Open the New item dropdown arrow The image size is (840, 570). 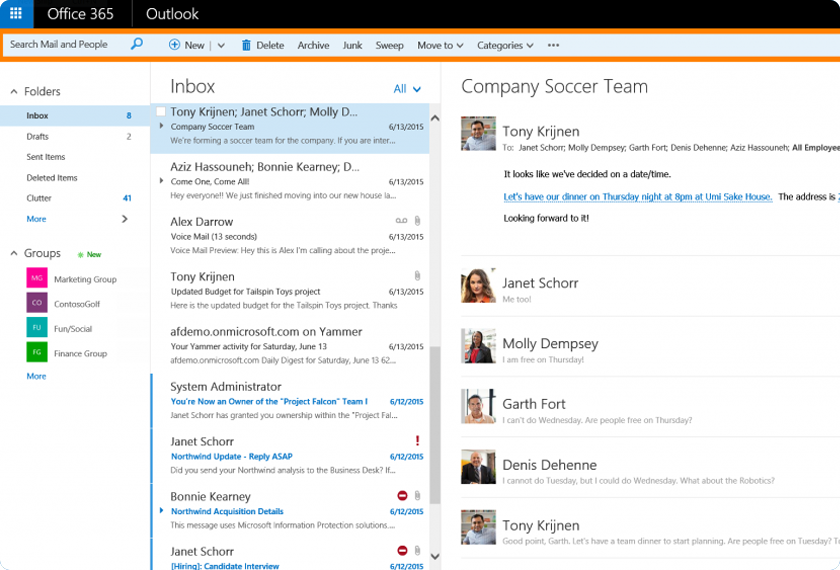[221, 46]
